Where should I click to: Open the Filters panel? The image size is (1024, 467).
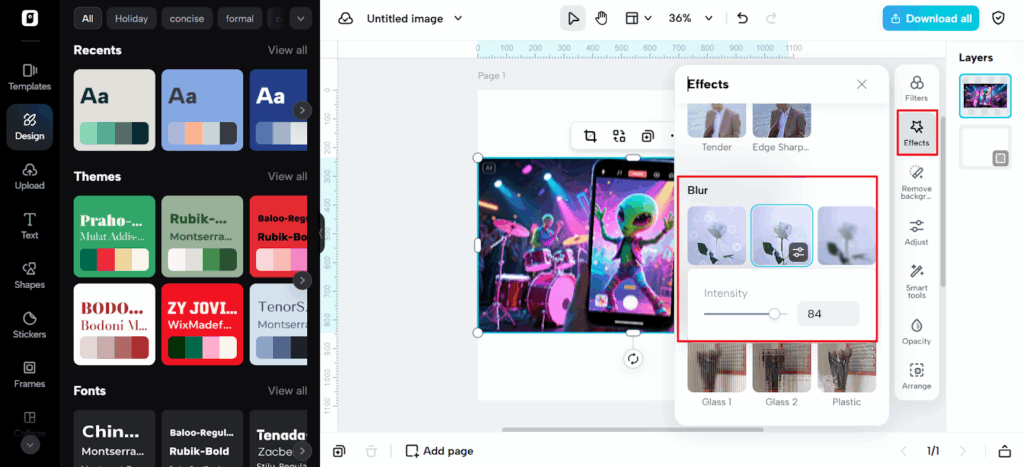coord(916,88)
